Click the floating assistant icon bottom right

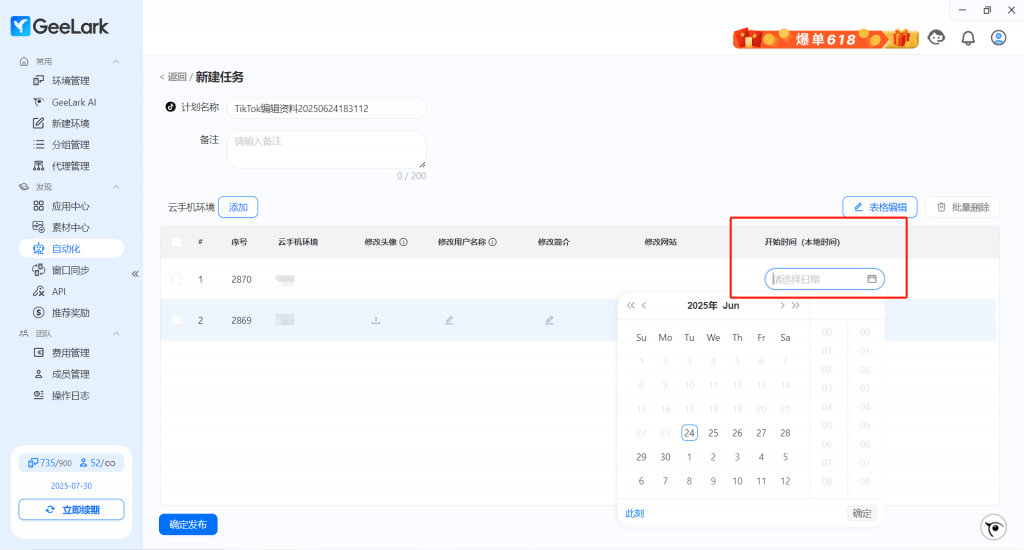pyautogui.click(x=993, y=528)
